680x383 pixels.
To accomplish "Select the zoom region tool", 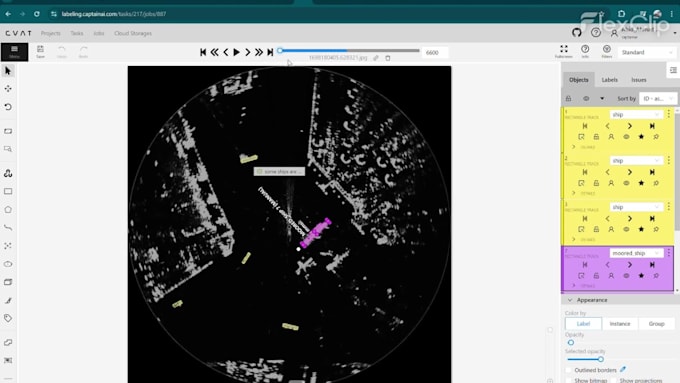I will point(8,149).
